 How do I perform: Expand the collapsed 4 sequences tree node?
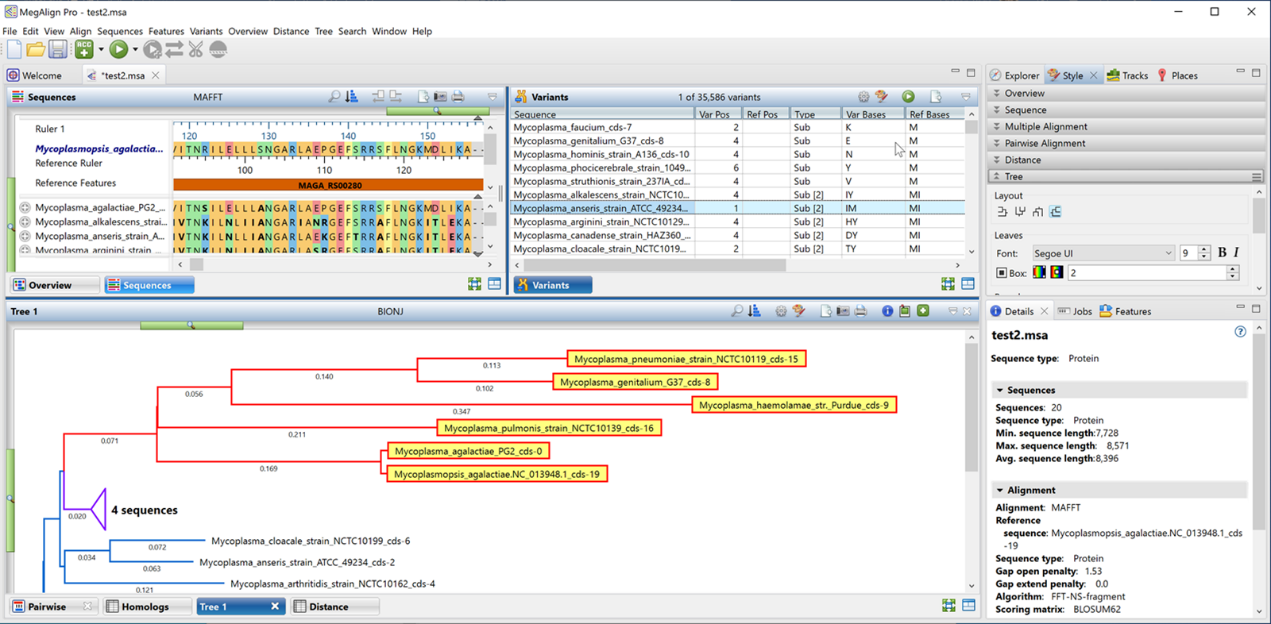click(x=99, y=510)
